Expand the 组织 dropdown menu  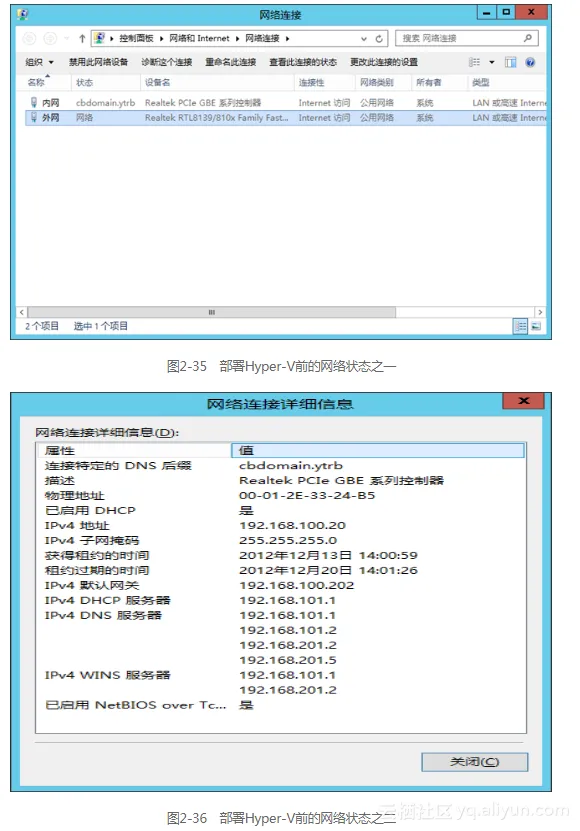[40, 63]
